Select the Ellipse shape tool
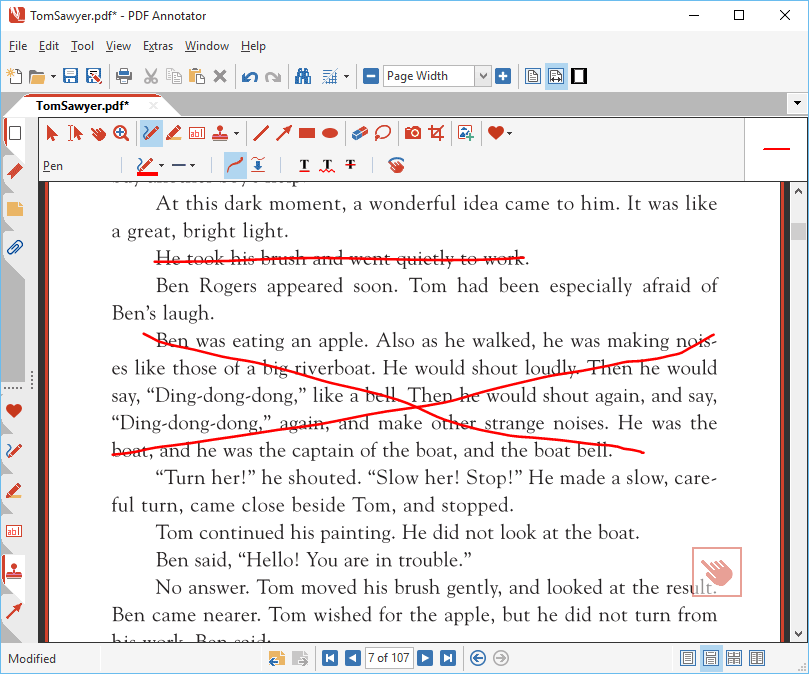The width and height of the screenshot is (809, 674). [330, 134]
